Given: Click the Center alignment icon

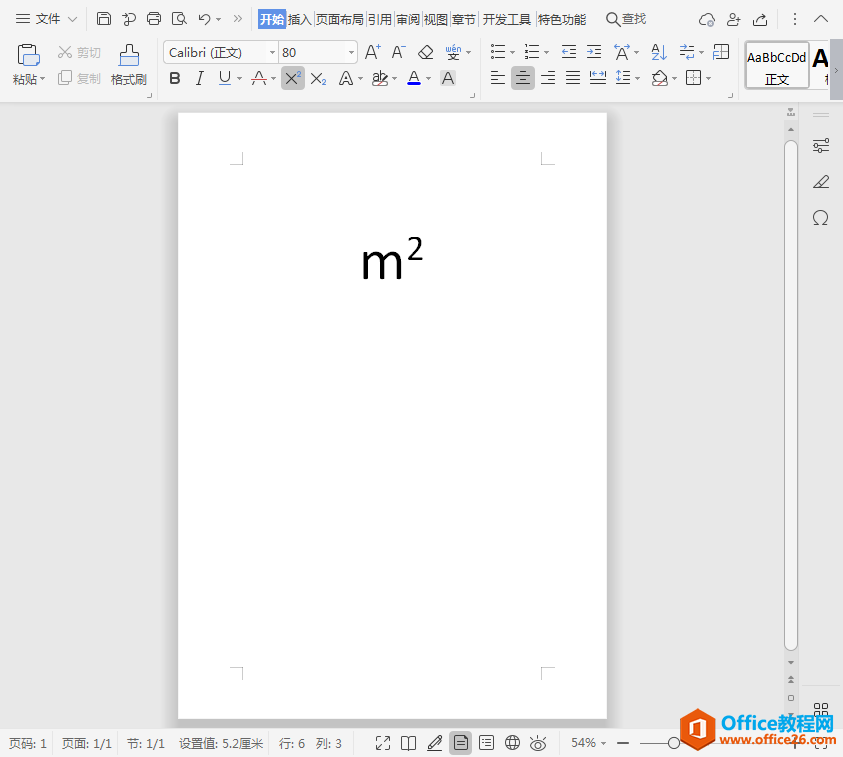Looking at the screenshot, I should (x=523, y=78).
